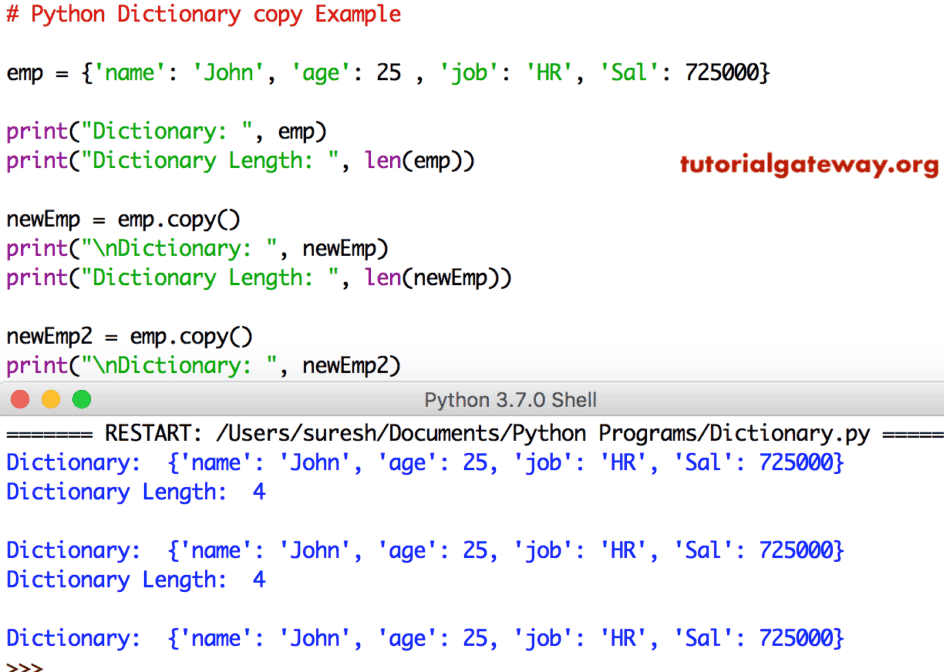Click the last Dictionary output line
This screenshot has height=672, width=944.
(420, 638)
